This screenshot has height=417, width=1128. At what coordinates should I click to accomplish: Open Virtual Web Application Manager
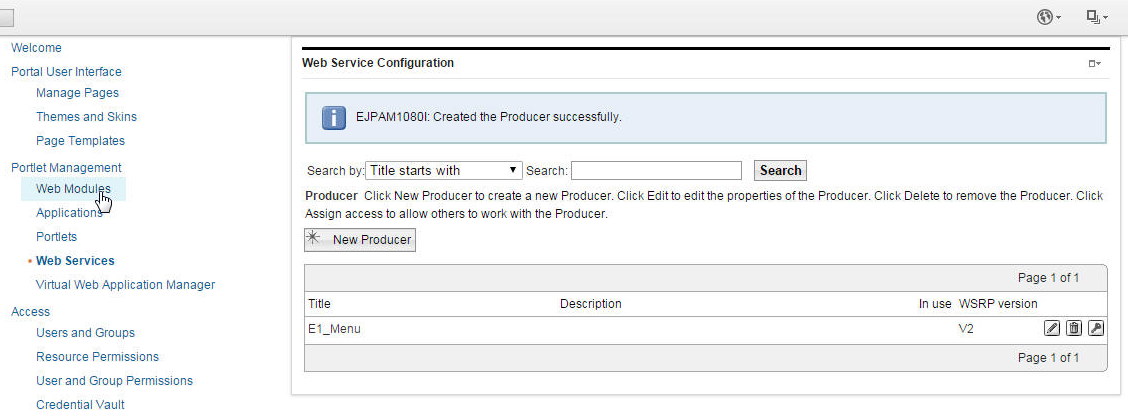click(x=125, y=285)
